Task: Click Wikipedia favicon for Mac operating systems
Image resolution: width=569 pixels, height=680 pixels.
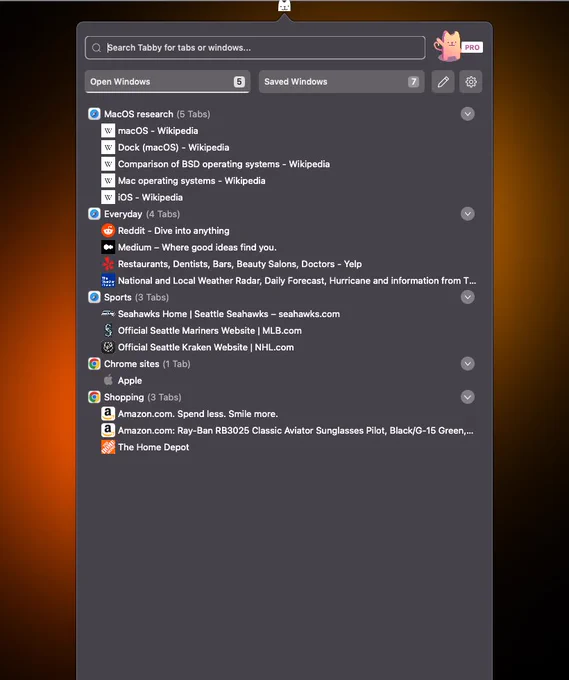Action: [108, 180]
